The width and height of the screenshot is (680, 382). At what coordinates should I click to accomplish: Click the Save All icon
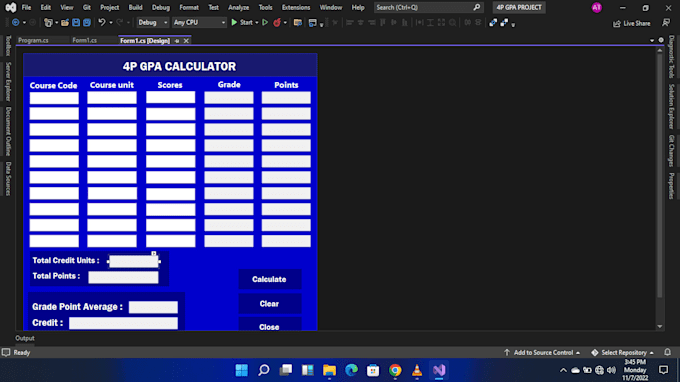coord(87,23)
